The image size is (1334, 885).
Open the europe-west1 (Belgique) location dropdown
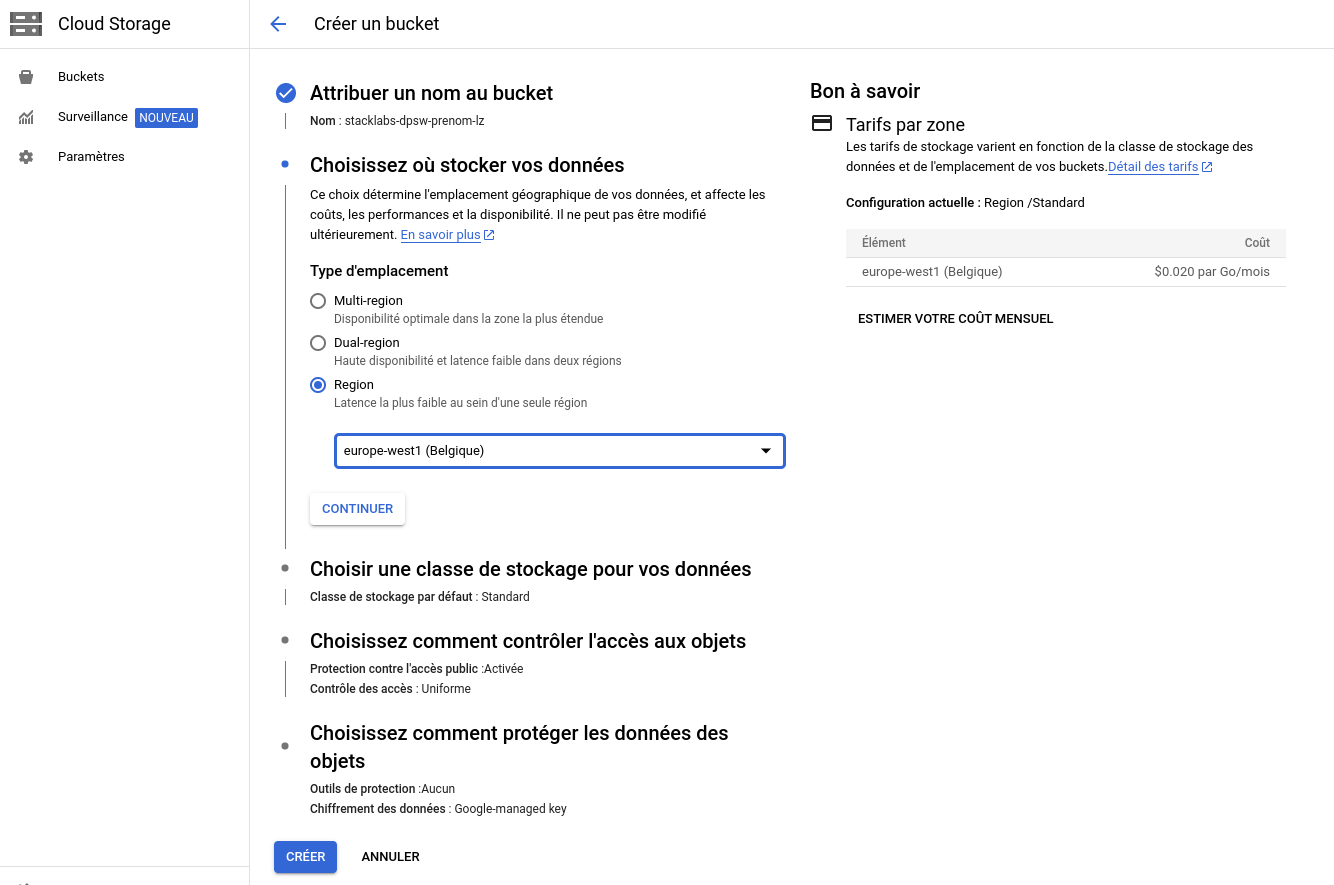click(x=559, y=451)
